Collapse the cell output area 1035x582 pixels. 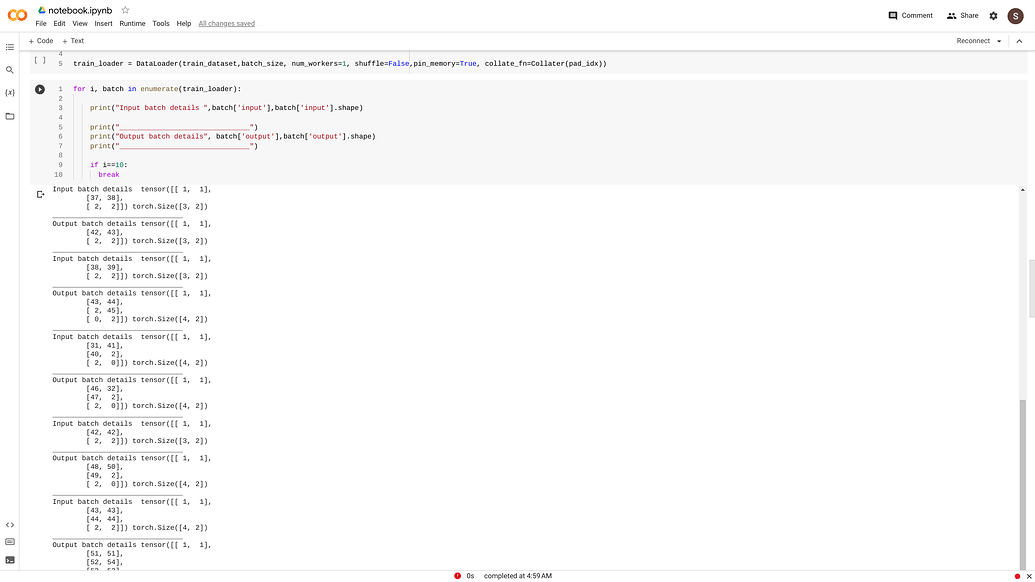coord(40,194)
